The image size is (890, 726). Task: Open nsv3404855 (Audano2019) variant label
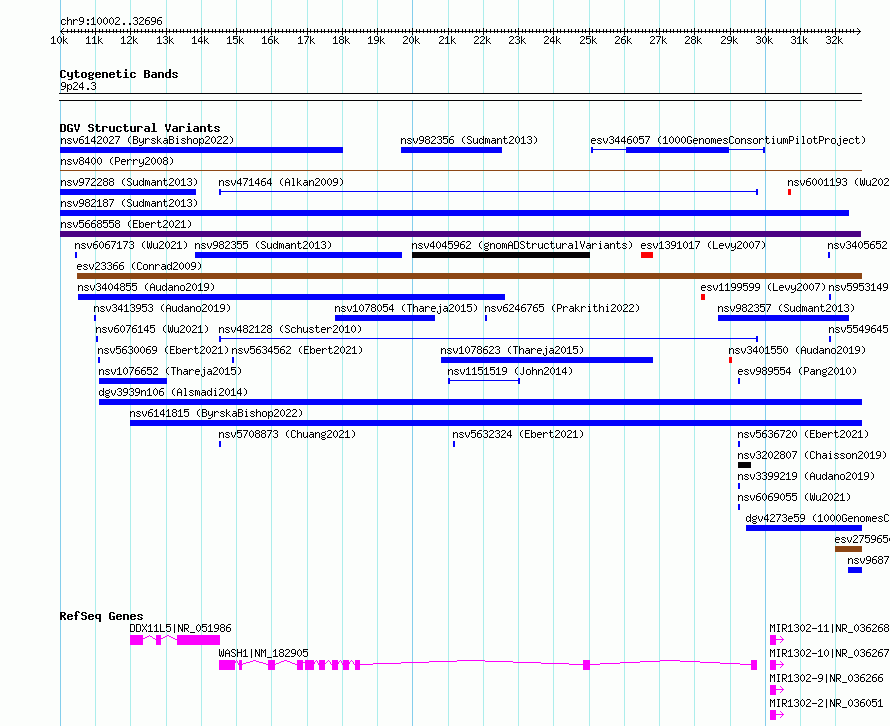click(x=146, y=287)
